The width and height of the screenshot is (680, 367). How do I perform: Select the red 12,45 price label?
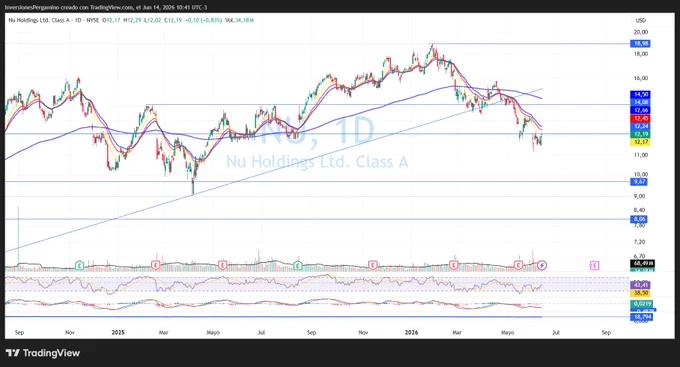pos(641,118)
